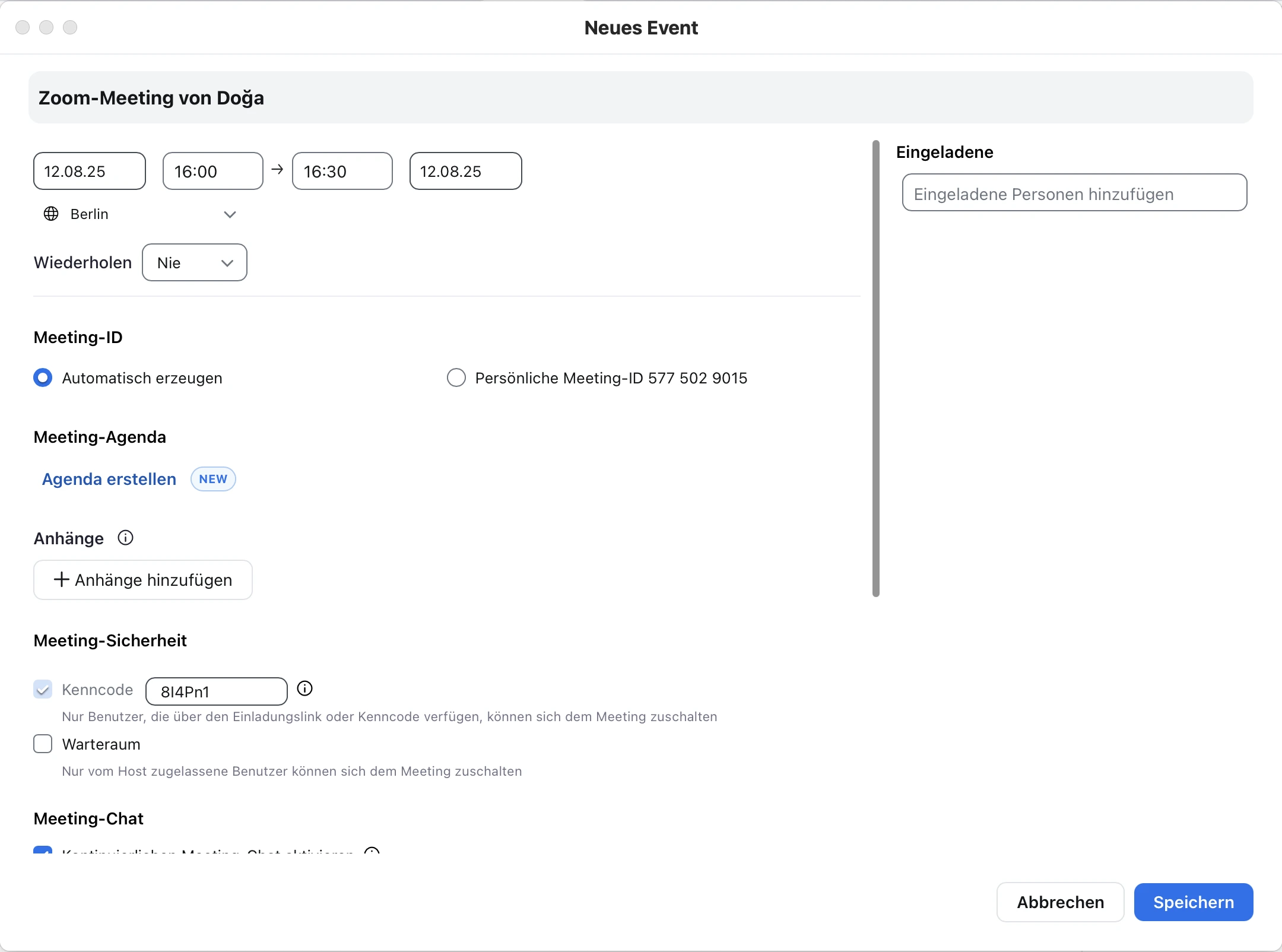Open the Wiederholen Nie dropdown
1282x952 pixels.
(195, 262)
